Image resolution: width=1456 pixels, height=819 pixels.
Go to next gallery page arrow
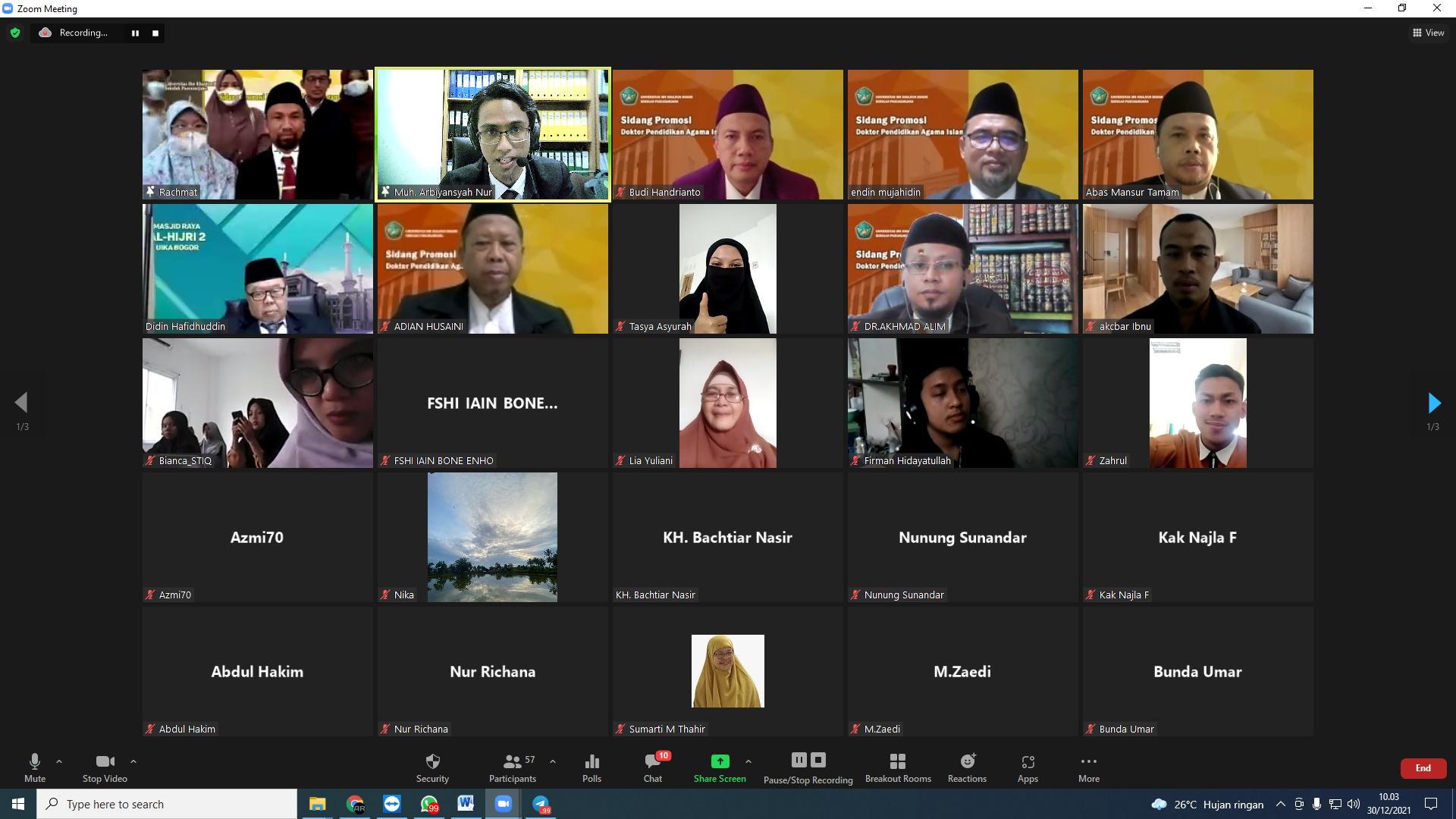tap(1433, 403)
